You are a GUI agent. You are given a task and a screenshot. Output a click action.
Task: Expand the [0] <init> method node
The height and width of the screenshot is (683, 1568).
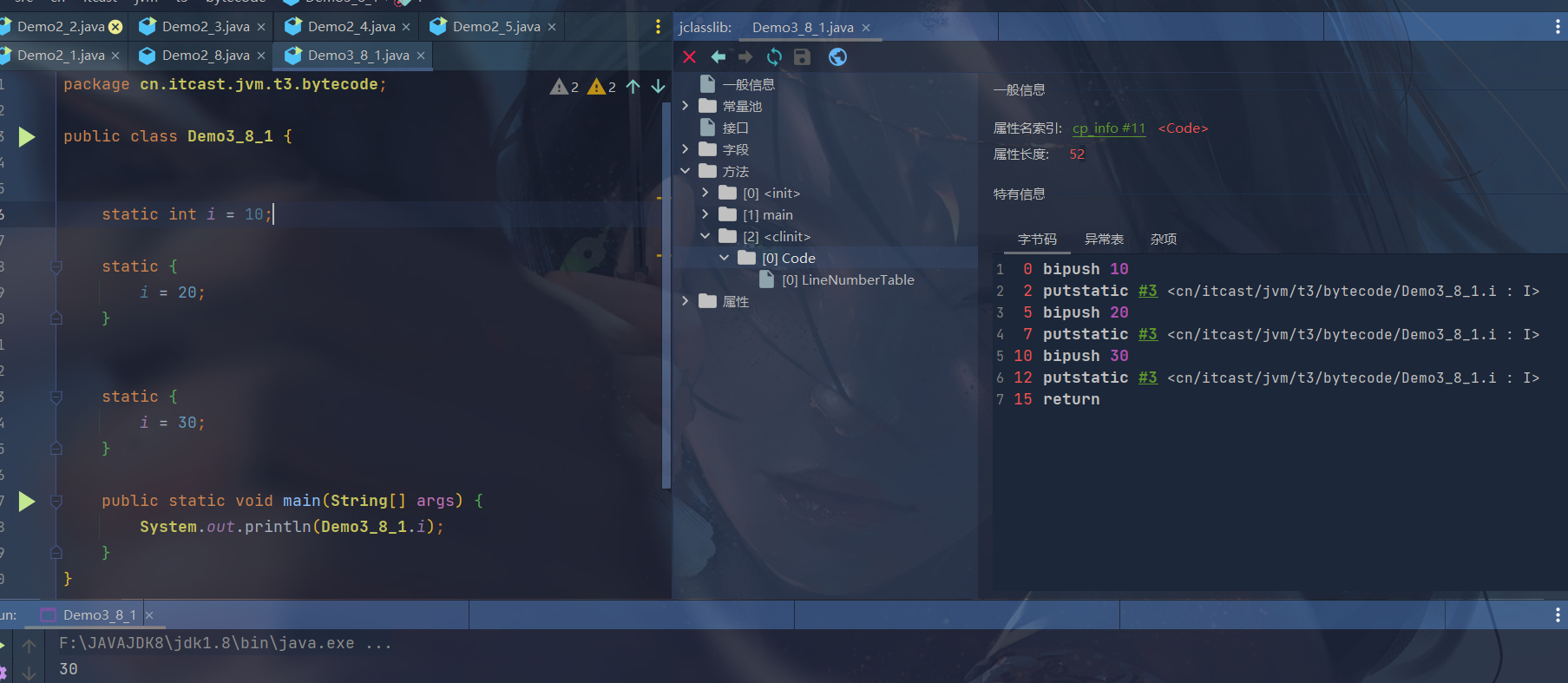point(705,193)
